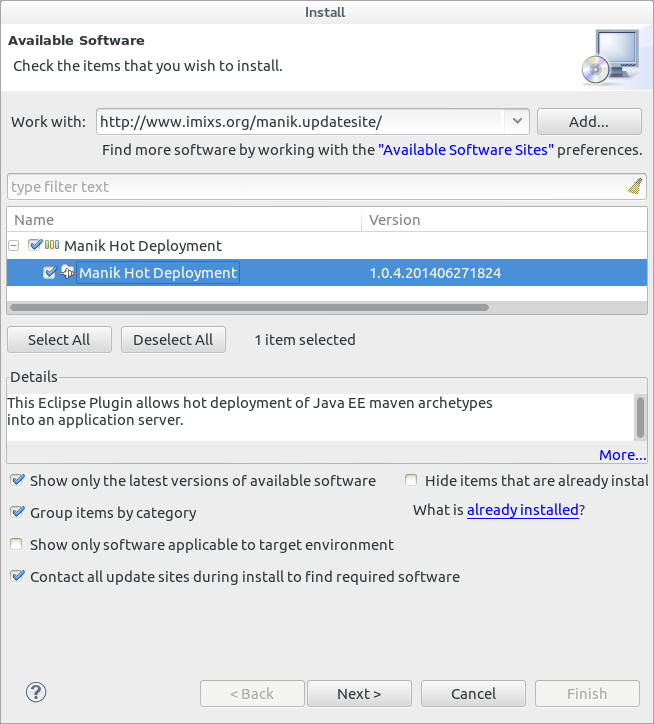Toggle Show only the latest versions checkbox
The image size is (654, 724).
[17, 480]
